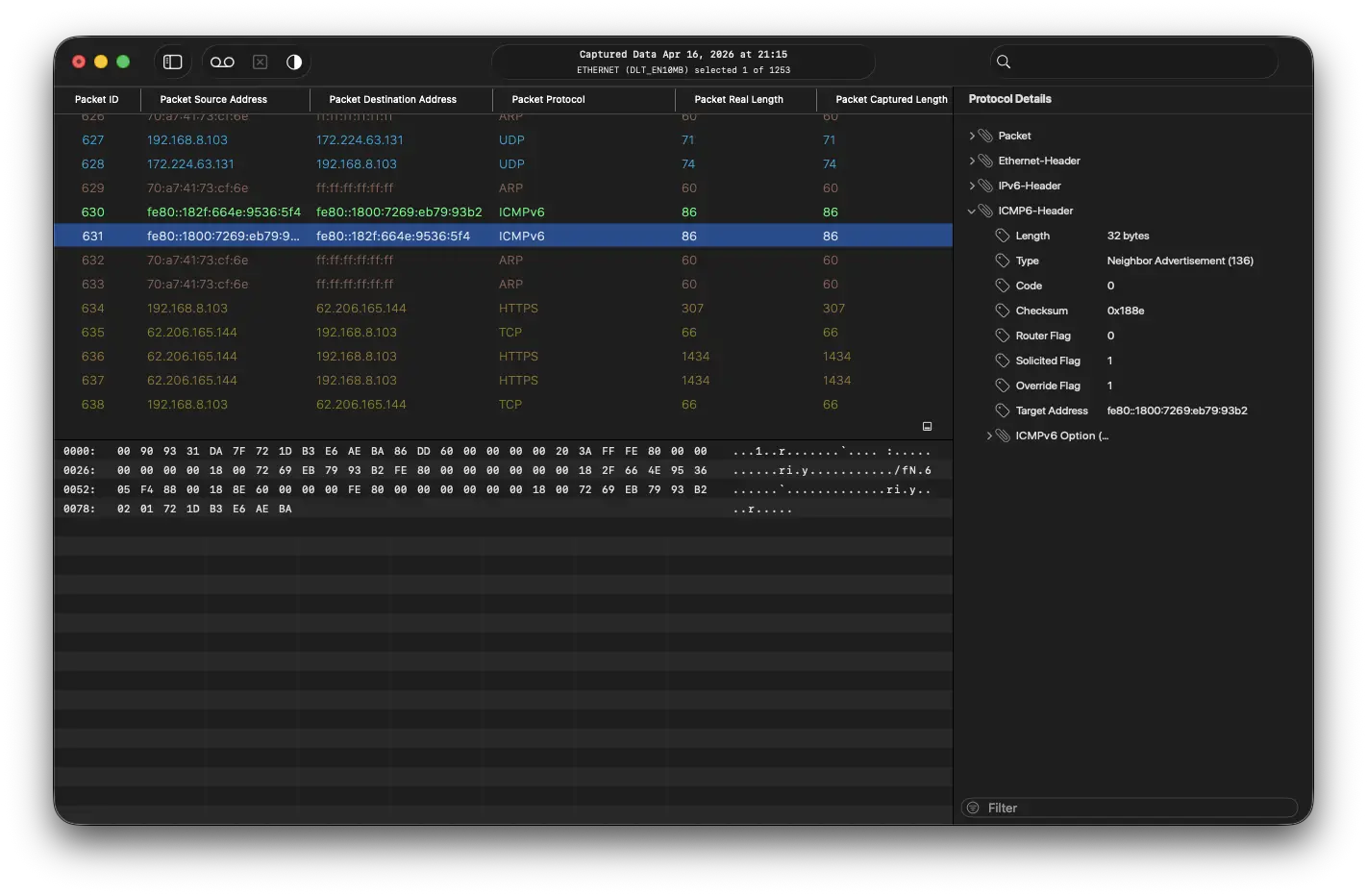Click the hex panel toggle icon above hex view
Screen dimensions: 1367x896
(927, 426)
